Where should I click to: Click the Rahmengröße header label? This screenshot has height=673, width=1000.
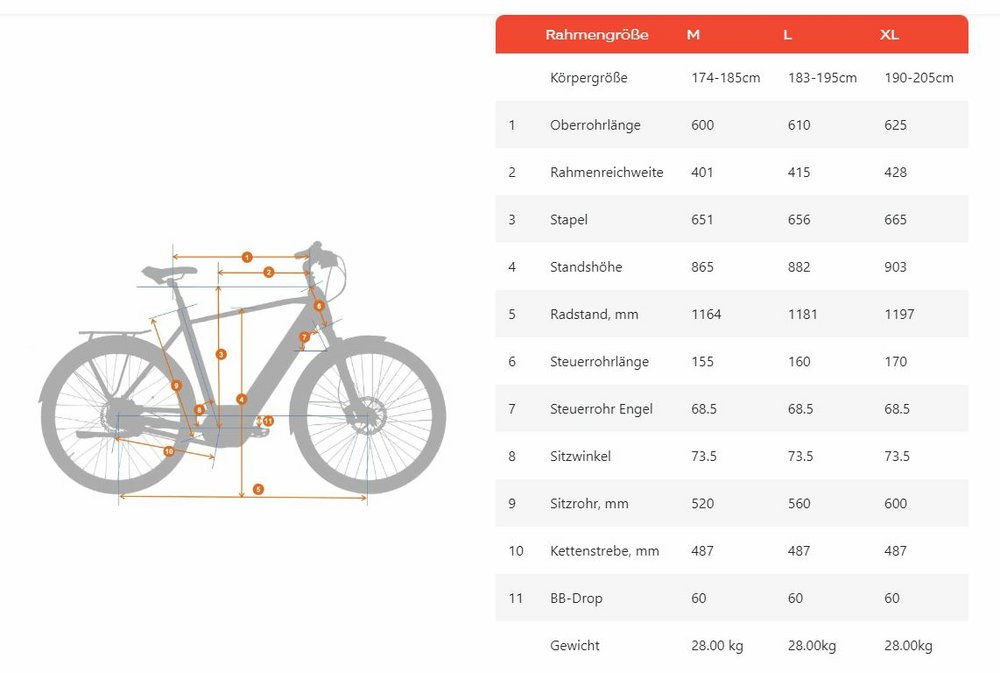596,34
